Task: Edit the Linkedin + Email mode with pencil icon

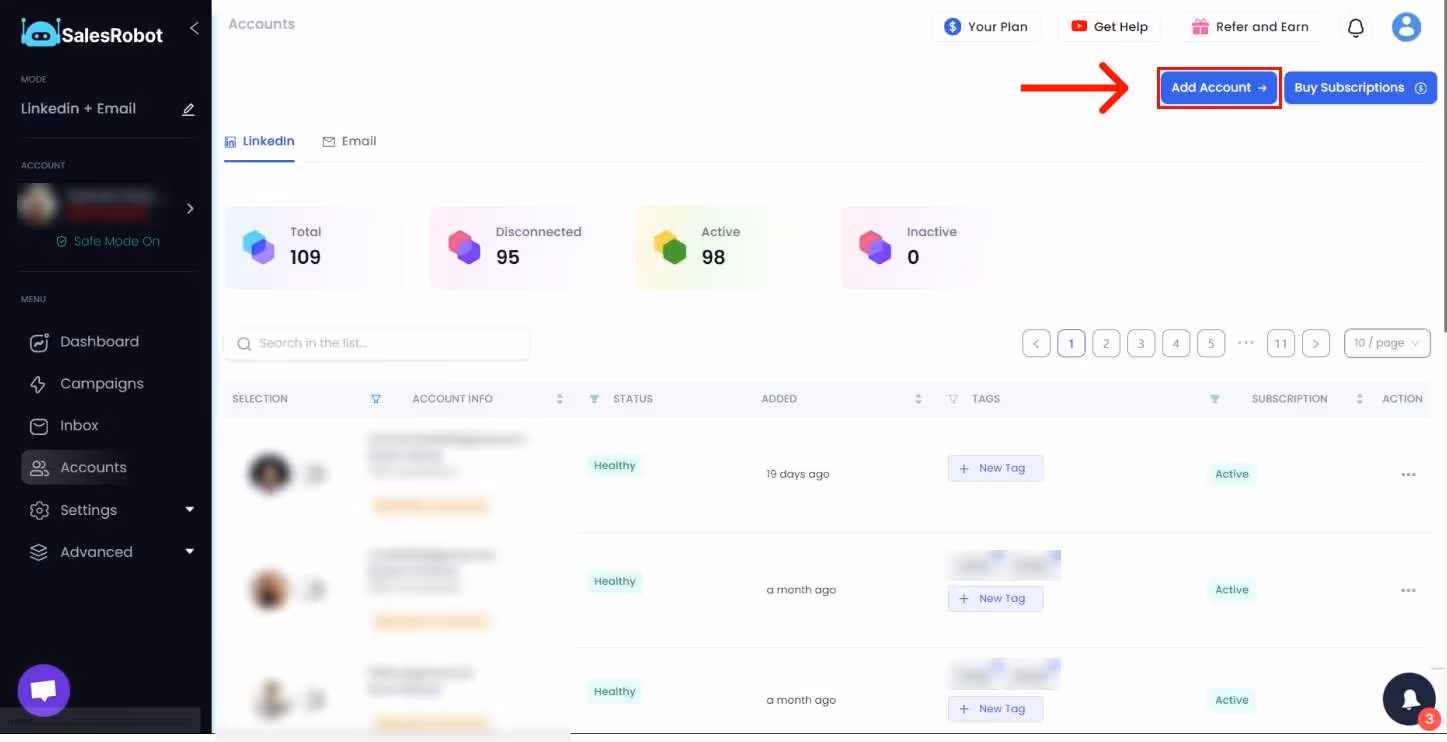Action: pos(188,110)
